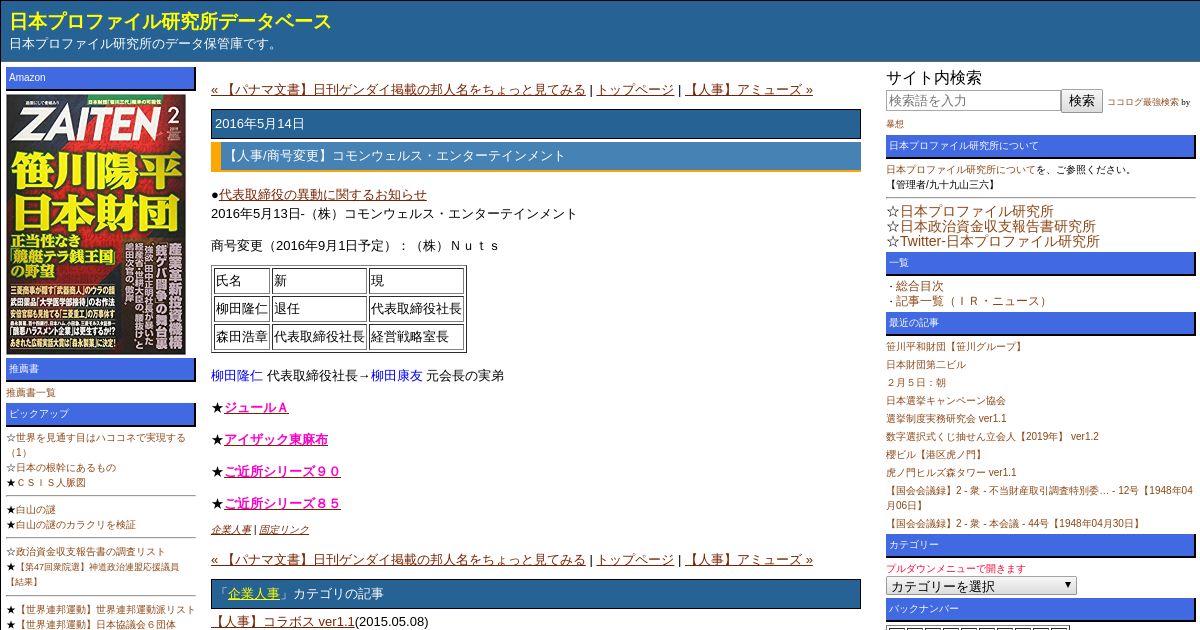Click the table cell 退任
The width and height of the screenshot is (1200, 630).
click(319, 309)
